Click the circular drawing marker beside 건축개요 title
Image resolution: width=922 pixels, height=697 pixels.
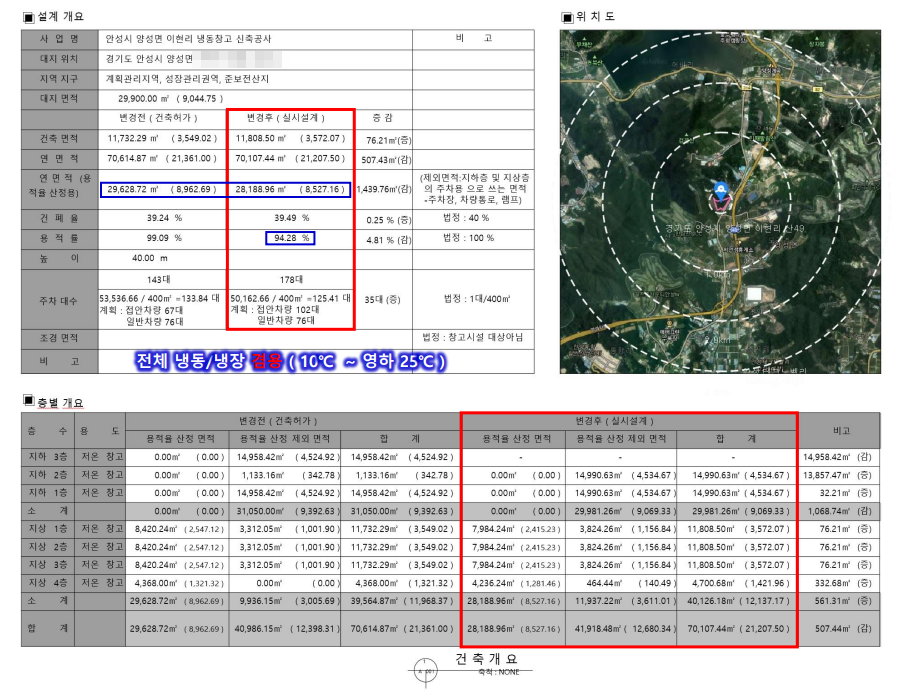426,671
